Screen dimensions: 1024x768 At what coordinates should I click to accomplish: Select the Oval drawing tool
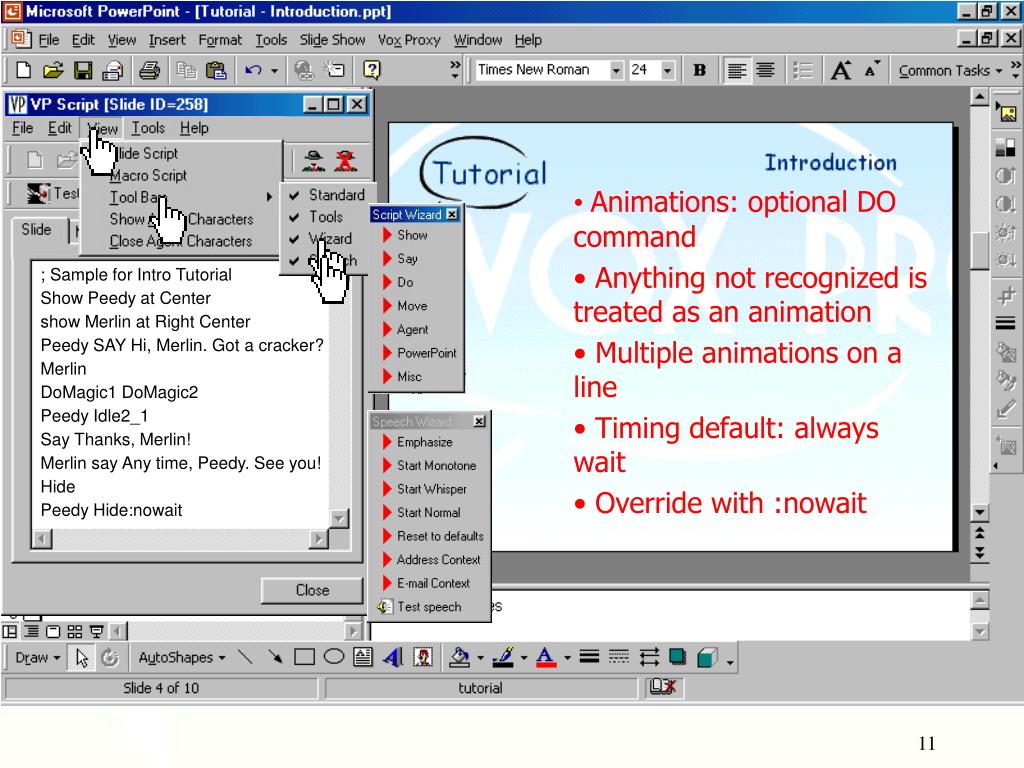click(334, 657)
